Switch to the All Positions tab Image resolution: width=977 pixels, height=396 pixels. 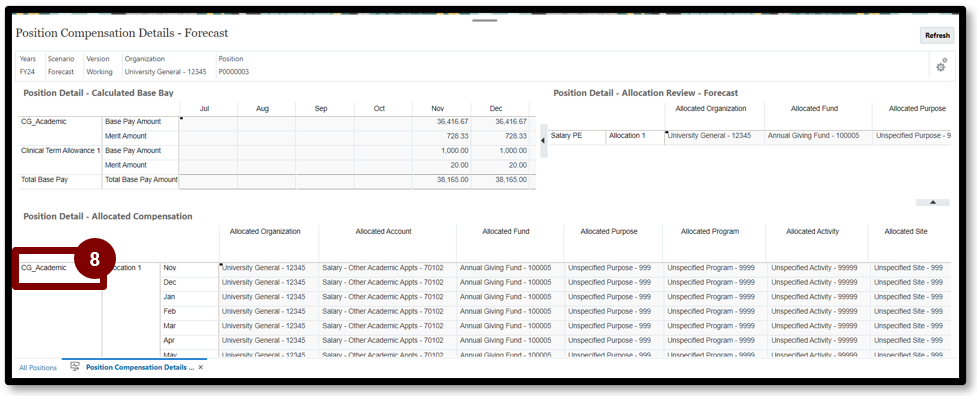pyautogui.click(x=38, y=368)
